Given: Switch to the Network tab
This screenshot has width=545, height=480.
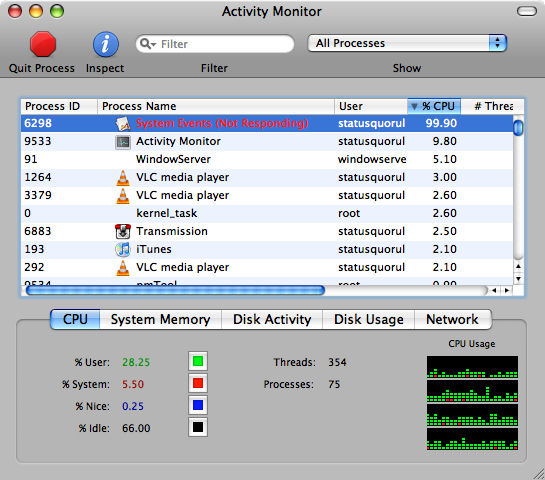Looking at the screenshot, I should click(453, 319).
